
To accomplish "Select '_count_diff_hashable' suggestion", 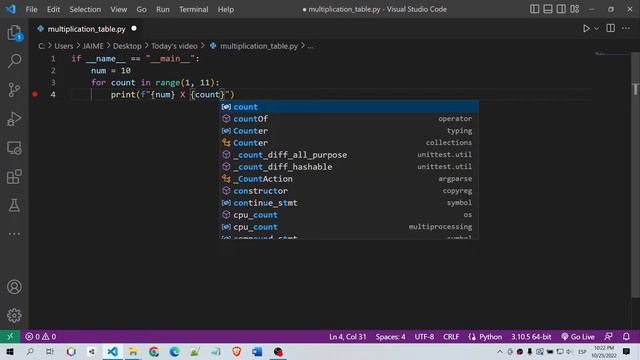I will click(x=349, y=167).
